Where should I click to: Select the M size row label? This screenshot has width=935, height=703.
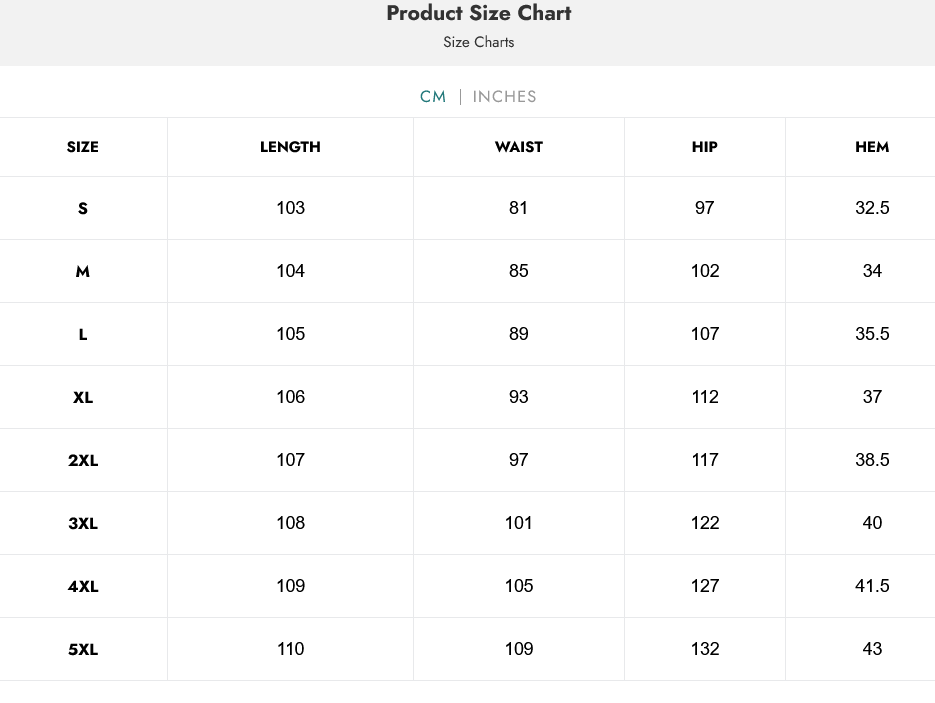[83, 272]
